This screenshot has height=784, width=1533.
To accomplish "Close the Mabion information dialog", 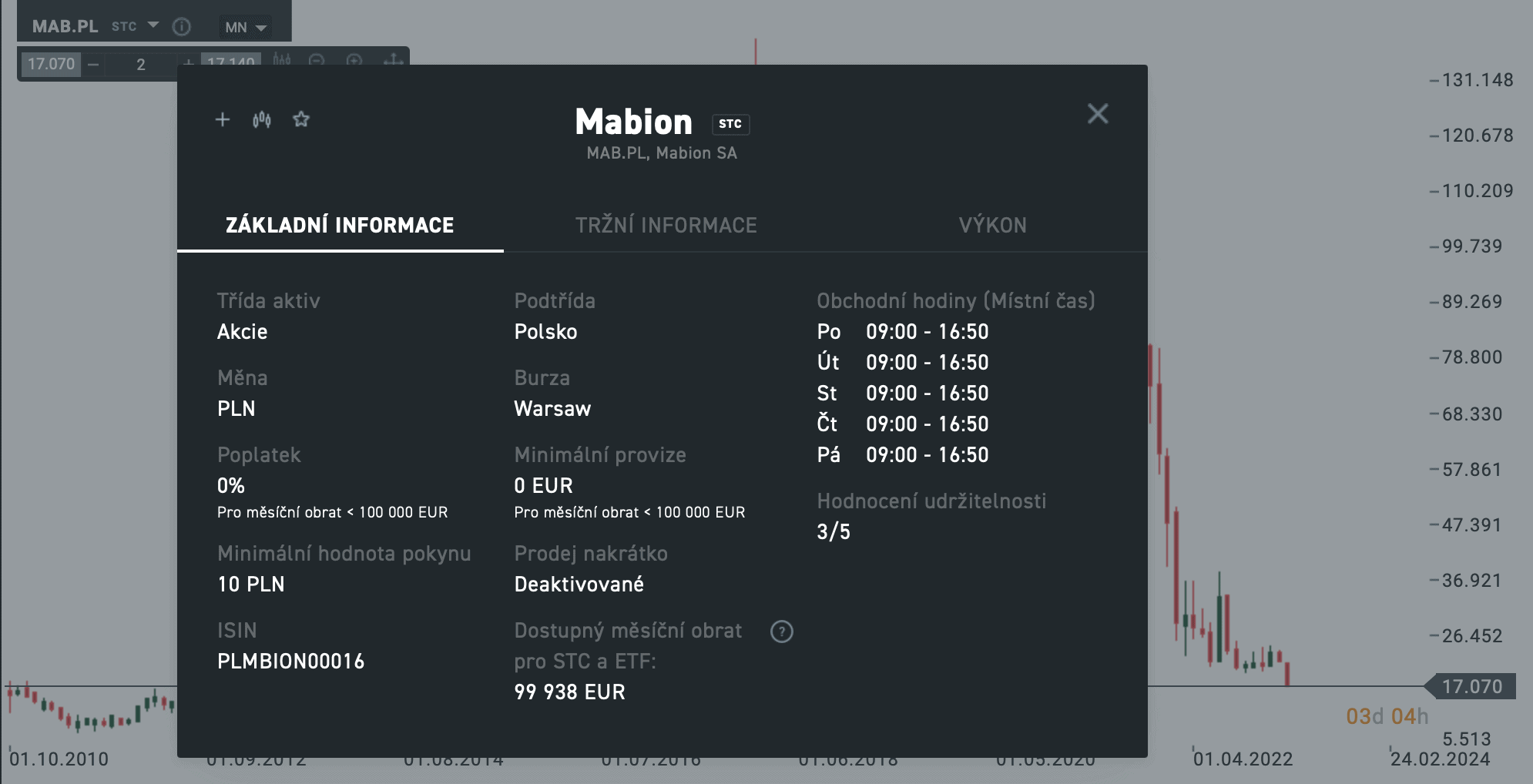I will (x=1098, y=114).
